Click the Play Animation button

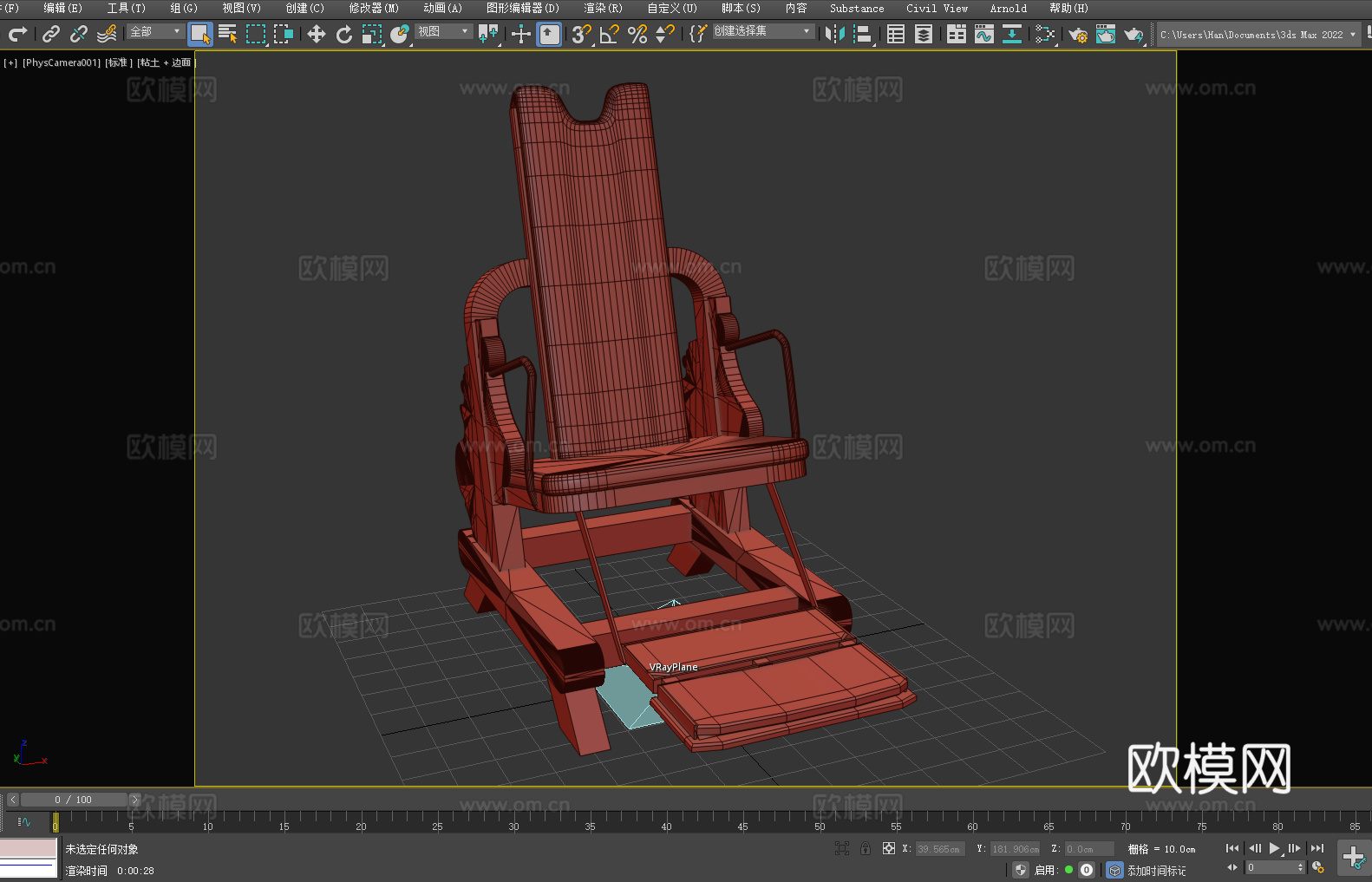point(1274,848)
